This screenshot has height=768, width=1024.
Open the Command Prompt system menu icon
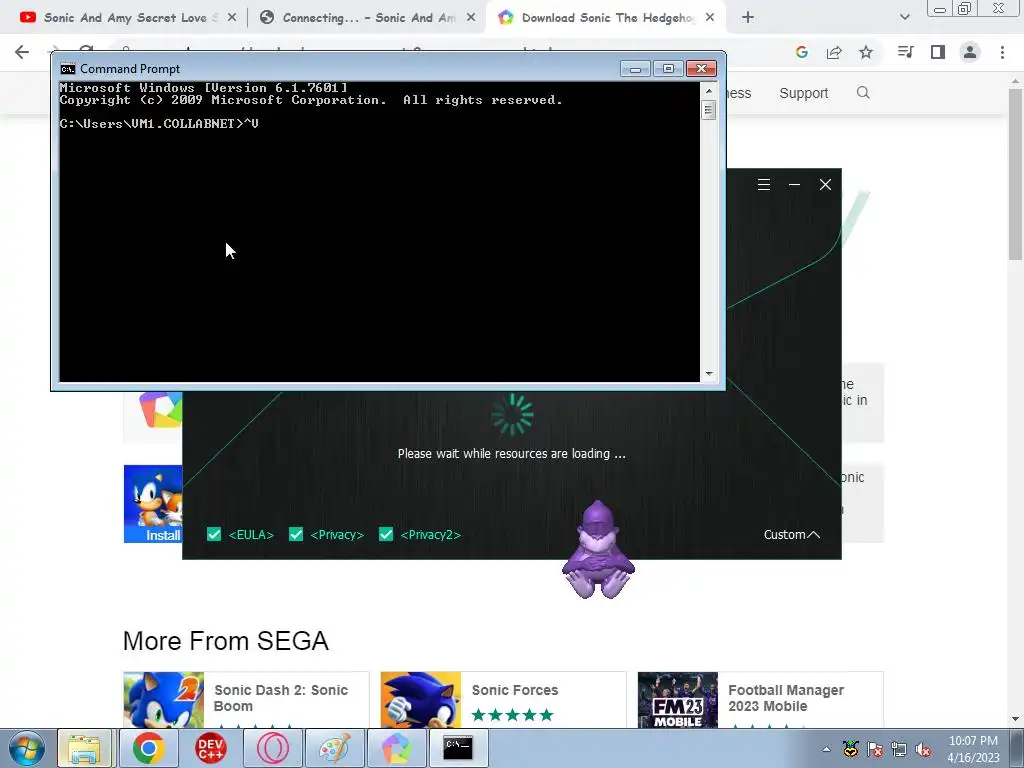(67, 69)
